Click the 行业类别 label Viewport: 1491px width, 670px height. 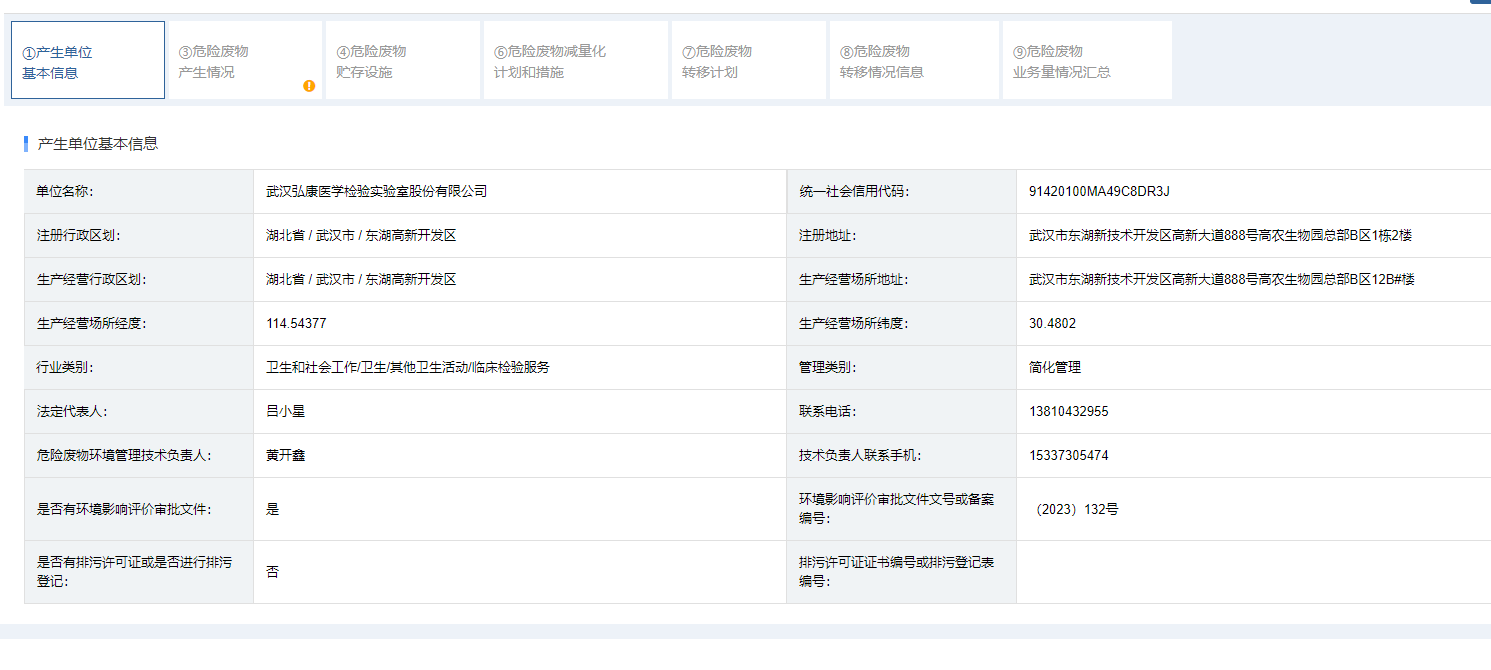[64, 367]
